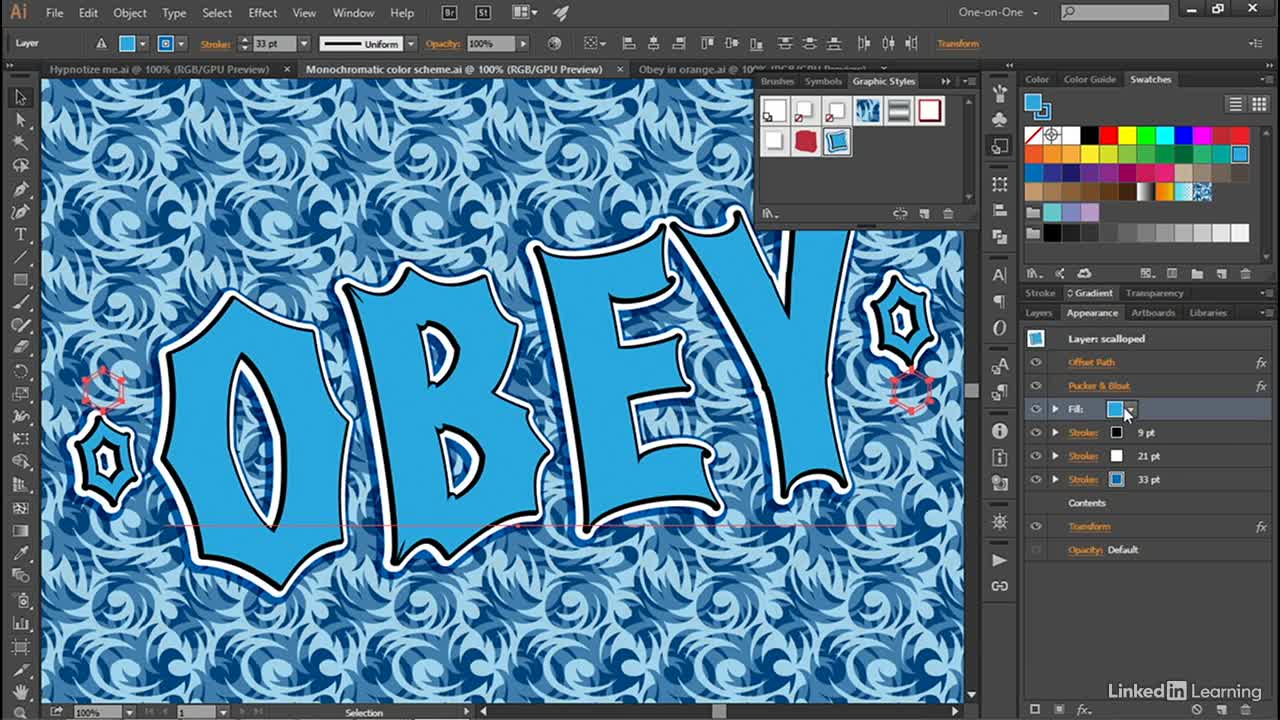Open the Object menu
This screenshot has width=1280, height=720.
130,13
